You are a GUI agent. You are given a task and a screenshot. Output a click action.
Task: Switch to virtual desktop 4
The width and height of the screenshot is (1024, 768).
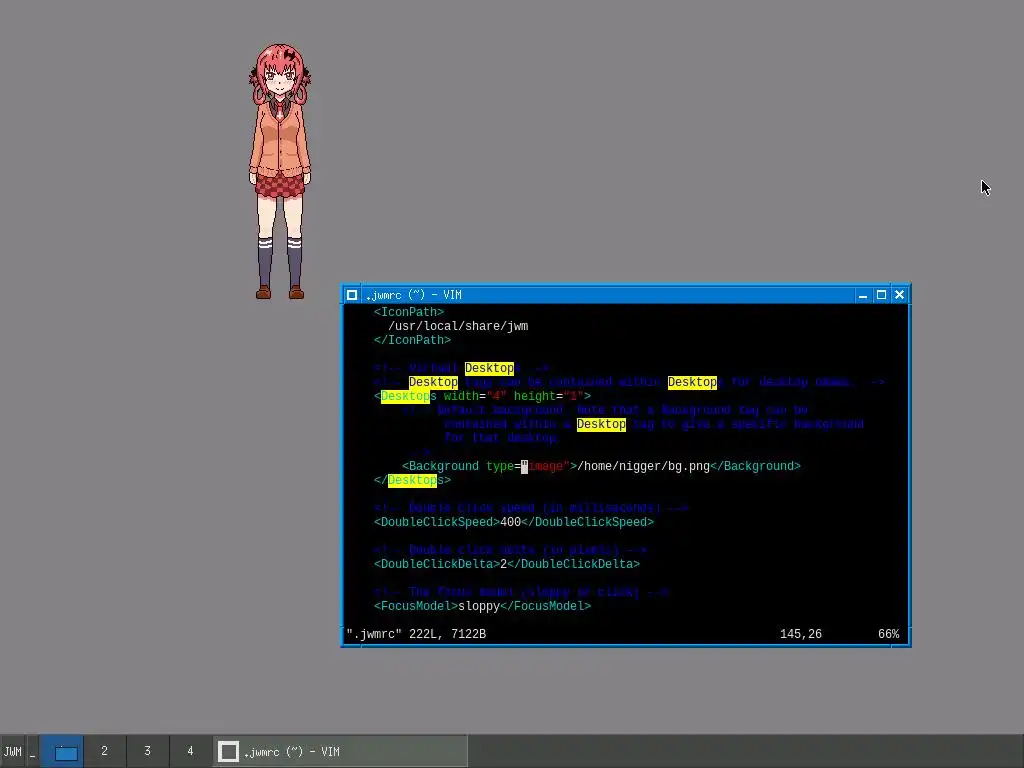point(190,752)
